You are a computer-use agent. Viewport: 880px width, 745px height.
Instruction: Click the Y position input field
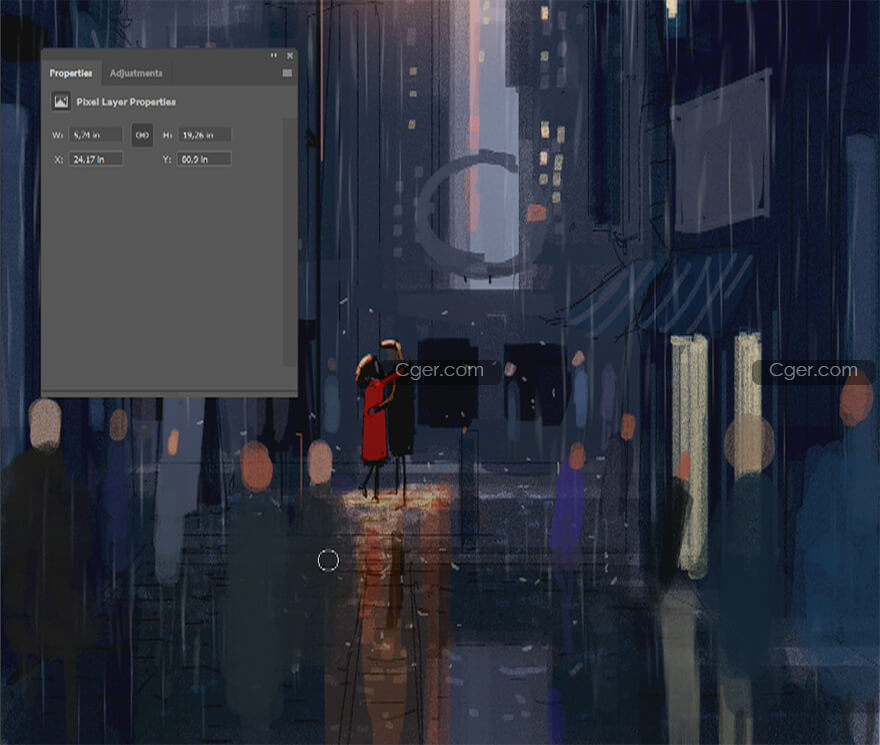click(x=204, y=159)
